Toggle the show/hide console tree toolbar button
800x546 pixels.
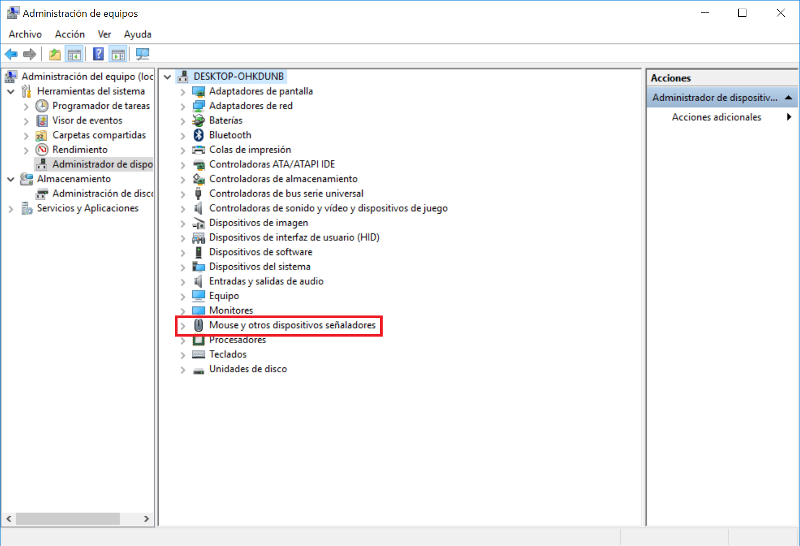click(74, 54)
